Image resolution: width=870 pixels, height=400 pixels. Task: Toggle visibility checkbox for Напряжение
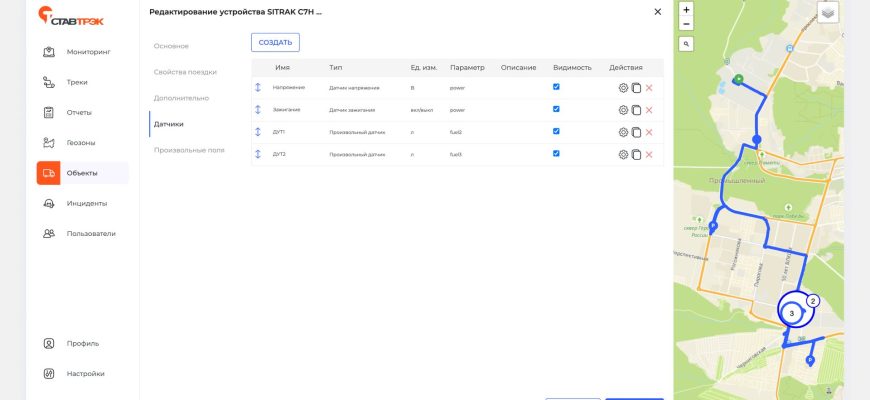(x=556, y=87)
